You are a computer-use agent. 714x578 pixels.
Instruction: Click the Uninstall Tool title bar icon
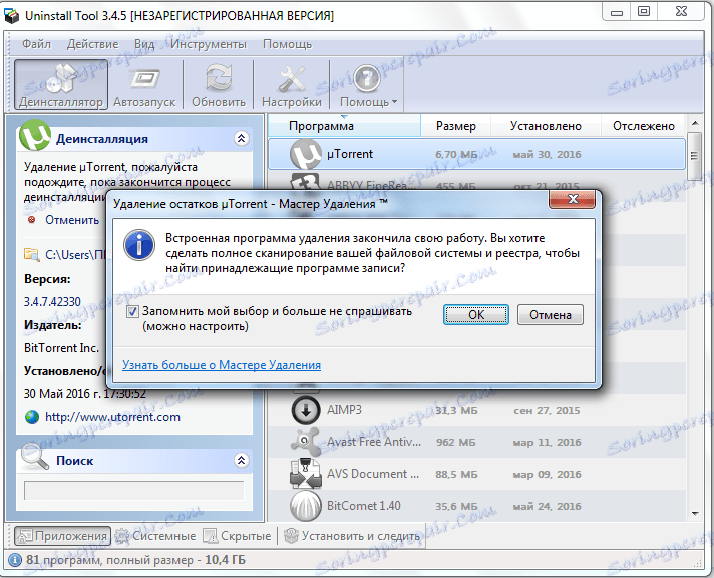(12, 16)
